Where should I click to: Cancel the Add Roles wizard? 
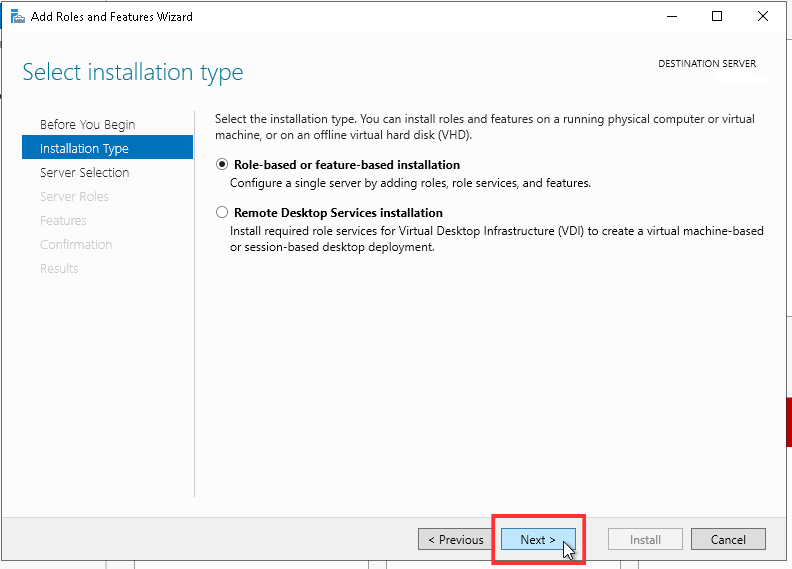(728, 540)
